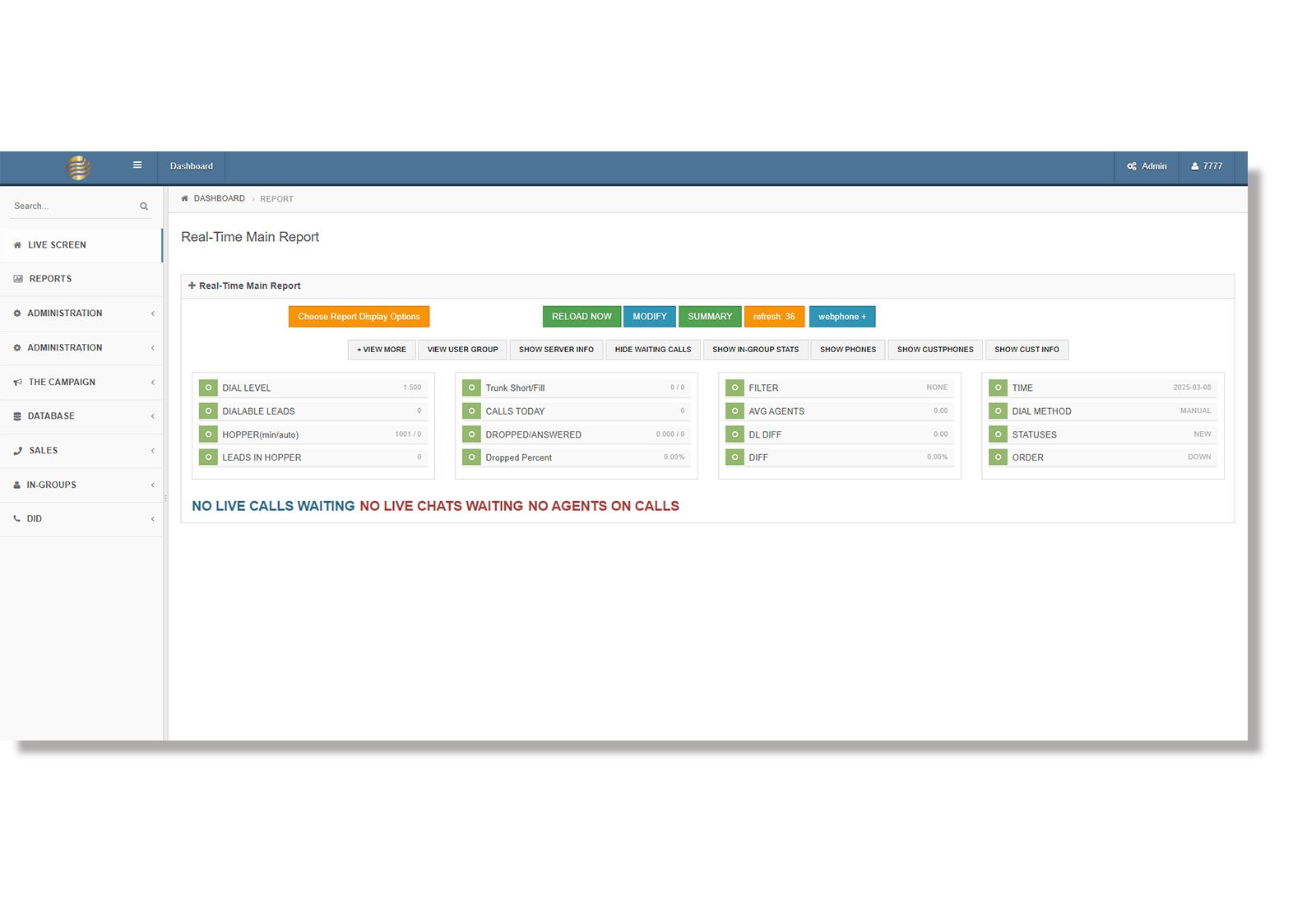Select the Live Screen home icon

[18, 244]
